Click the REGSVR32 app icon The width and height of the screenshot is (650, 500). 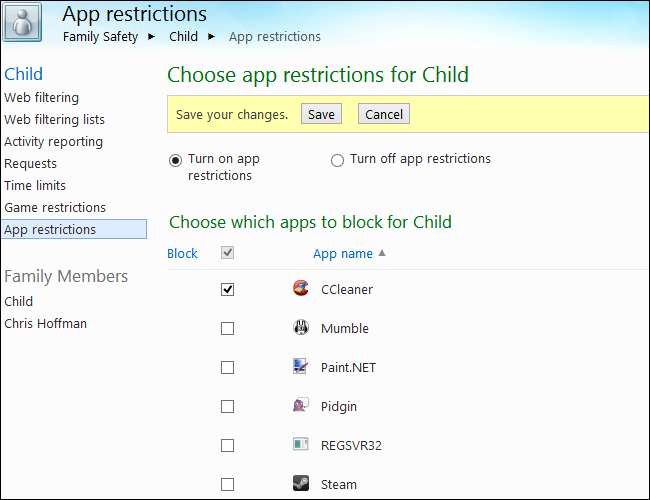[x=300, y=445]
